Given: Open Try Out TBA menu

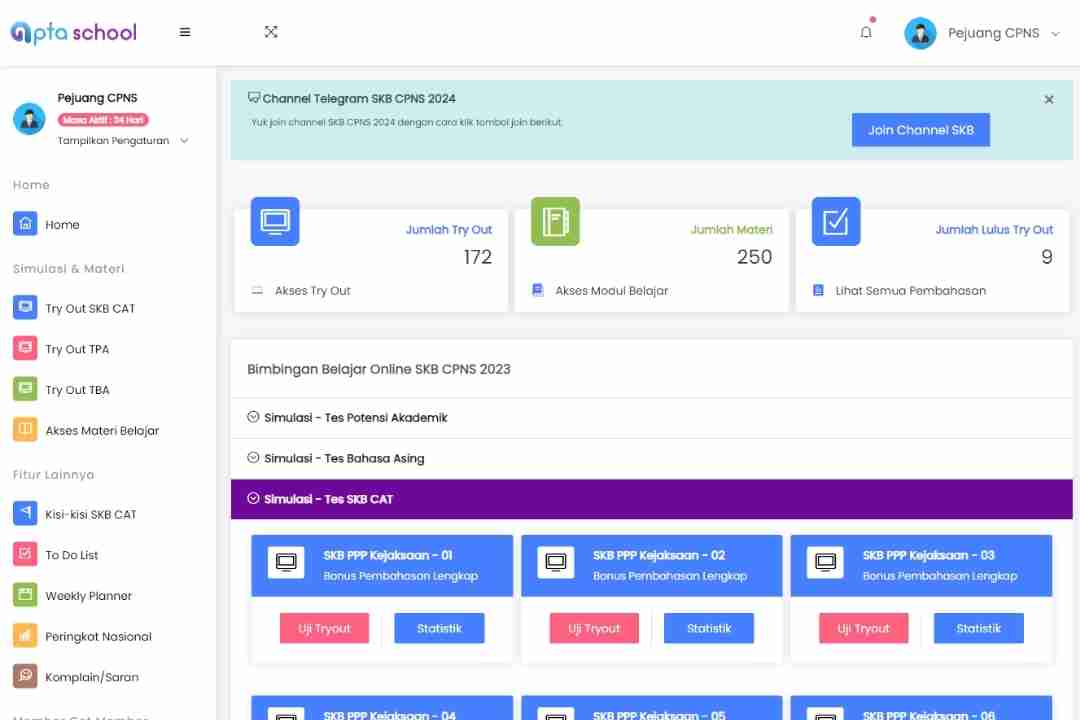Looking at the screenshot, I should [77, 390].
